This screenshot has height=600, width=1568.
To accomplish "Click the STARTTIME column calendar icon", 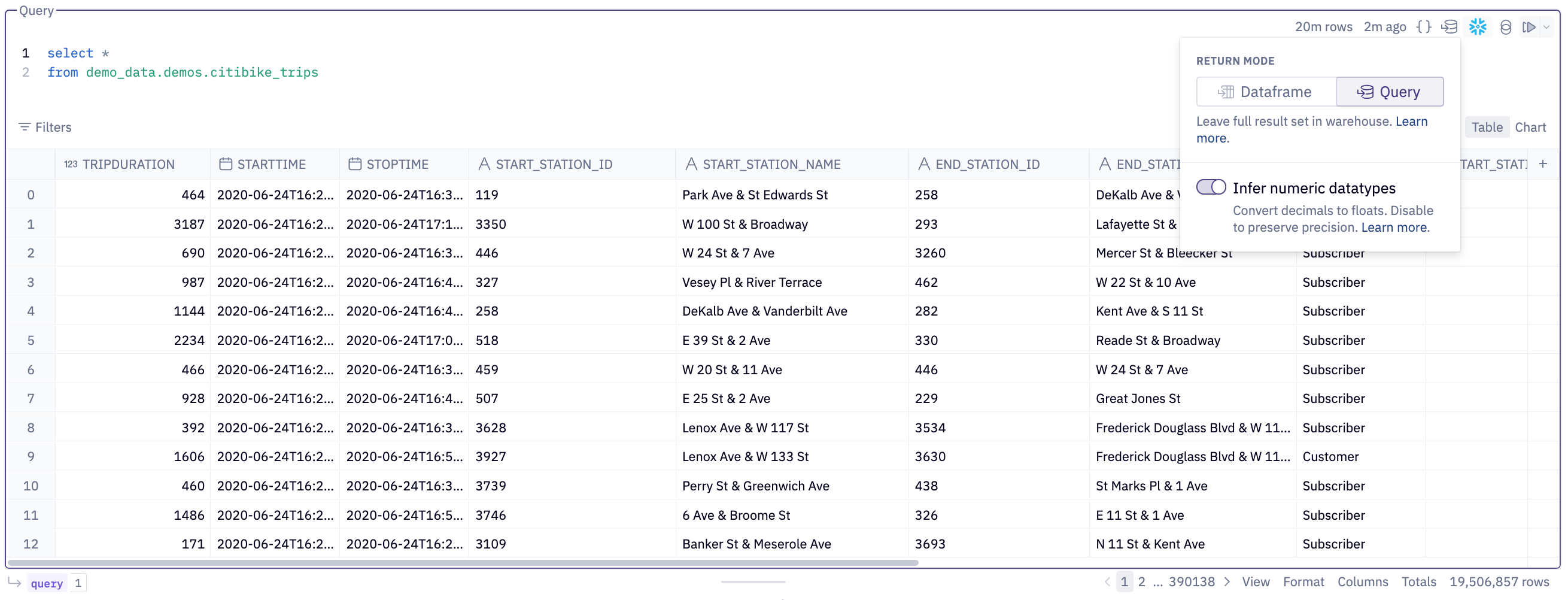I will (x=226, y=164).
